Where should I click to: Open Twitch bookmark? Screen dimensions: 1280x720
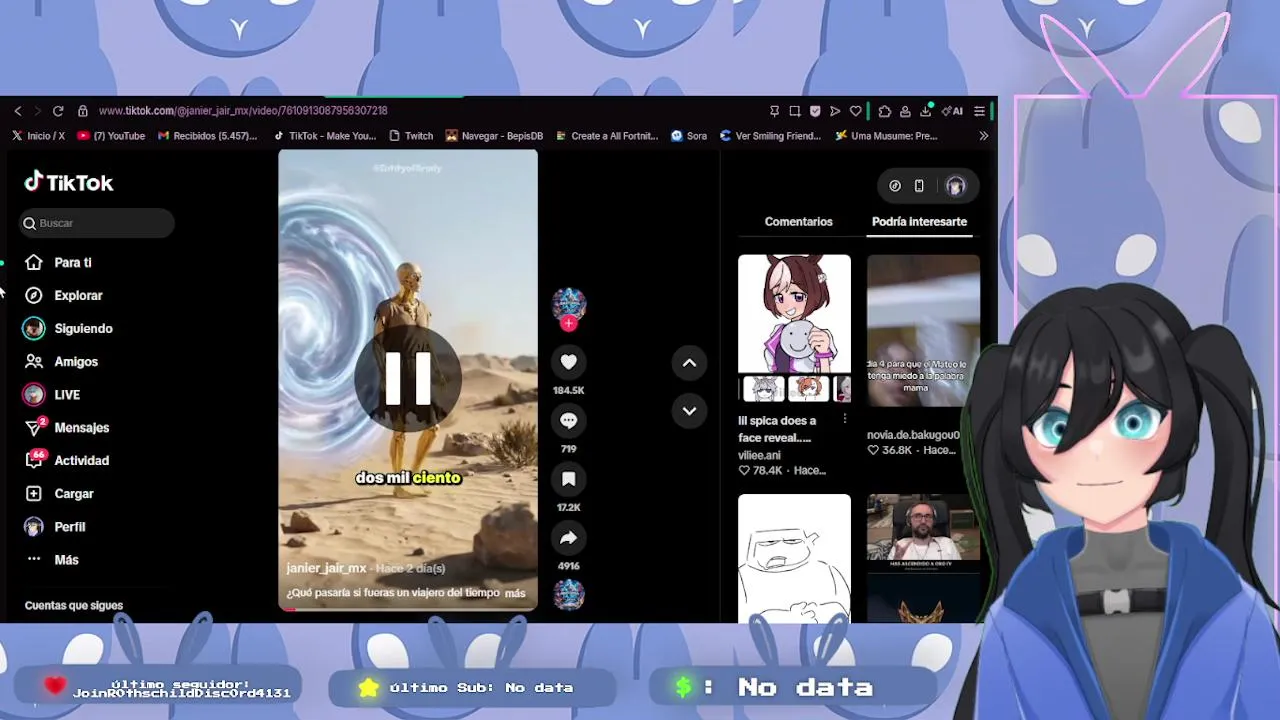point(411,136)
